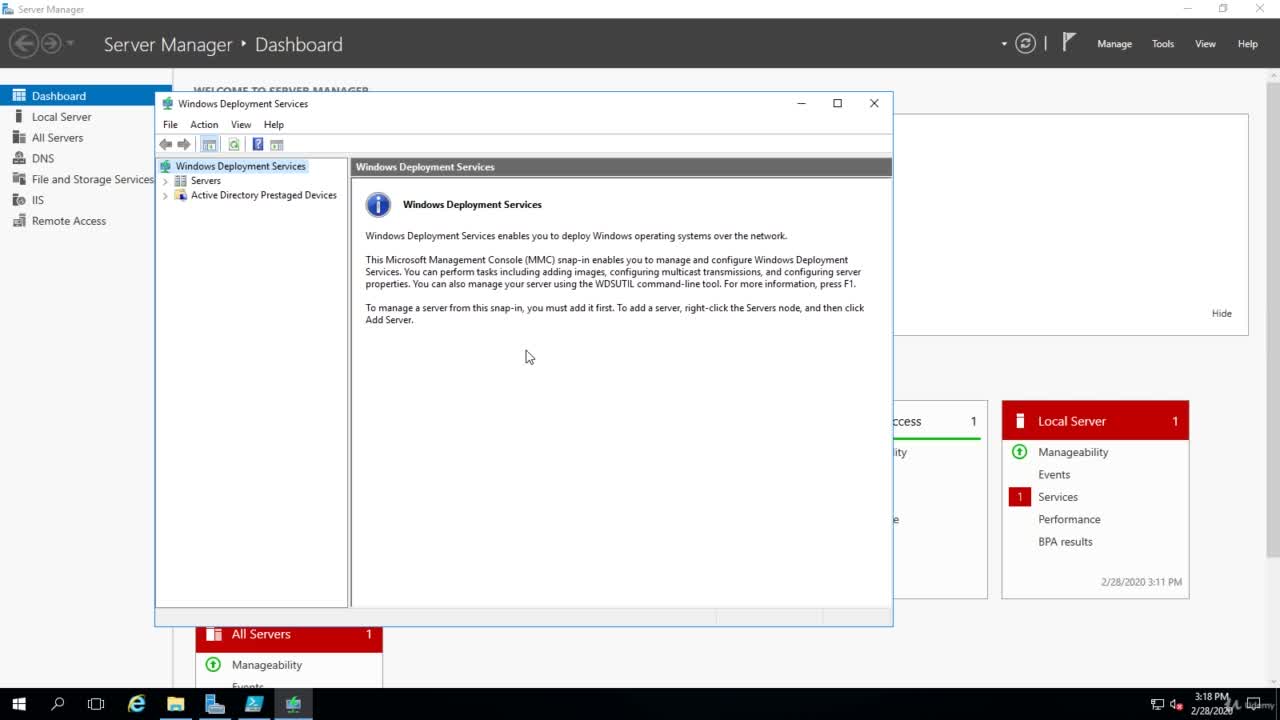Viewport: 1280px width, 720px height.
Task: Open Server Manager navigation history dropdown arrow
Action: pos(70,44)
